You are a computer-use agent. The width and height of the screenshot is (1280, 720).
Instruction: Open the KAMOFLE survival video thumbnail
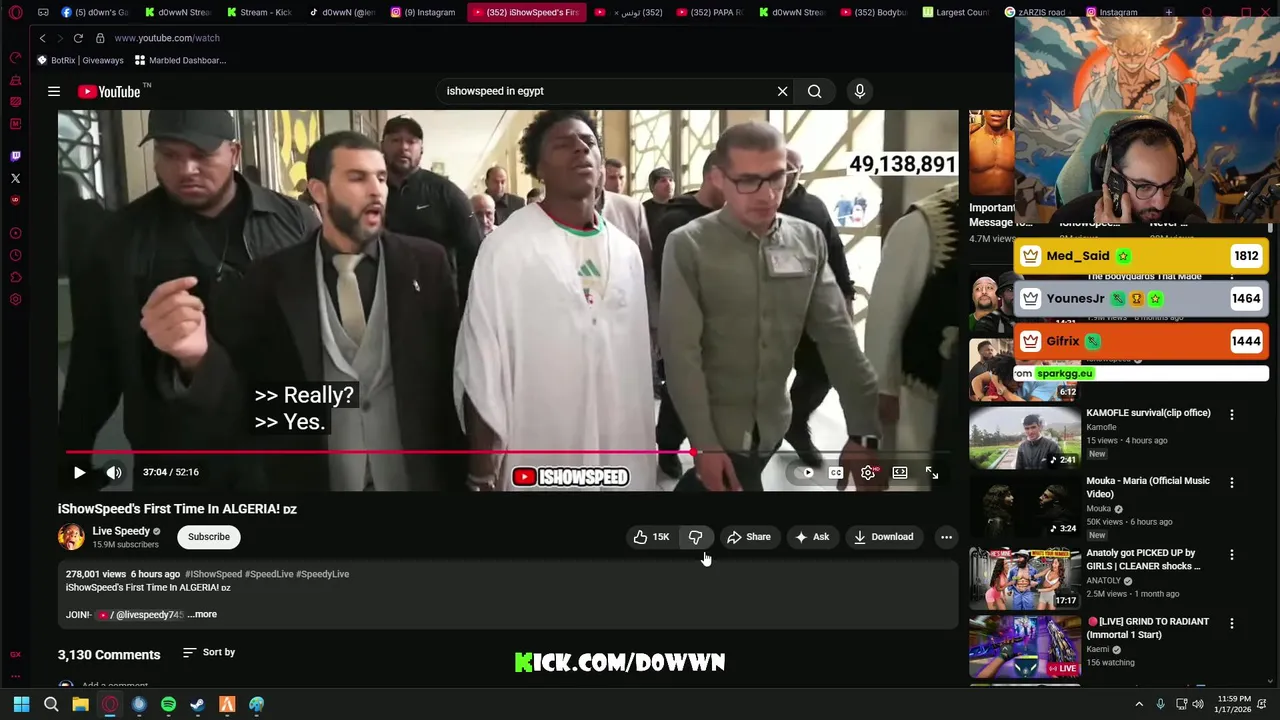coord(1024,436)
